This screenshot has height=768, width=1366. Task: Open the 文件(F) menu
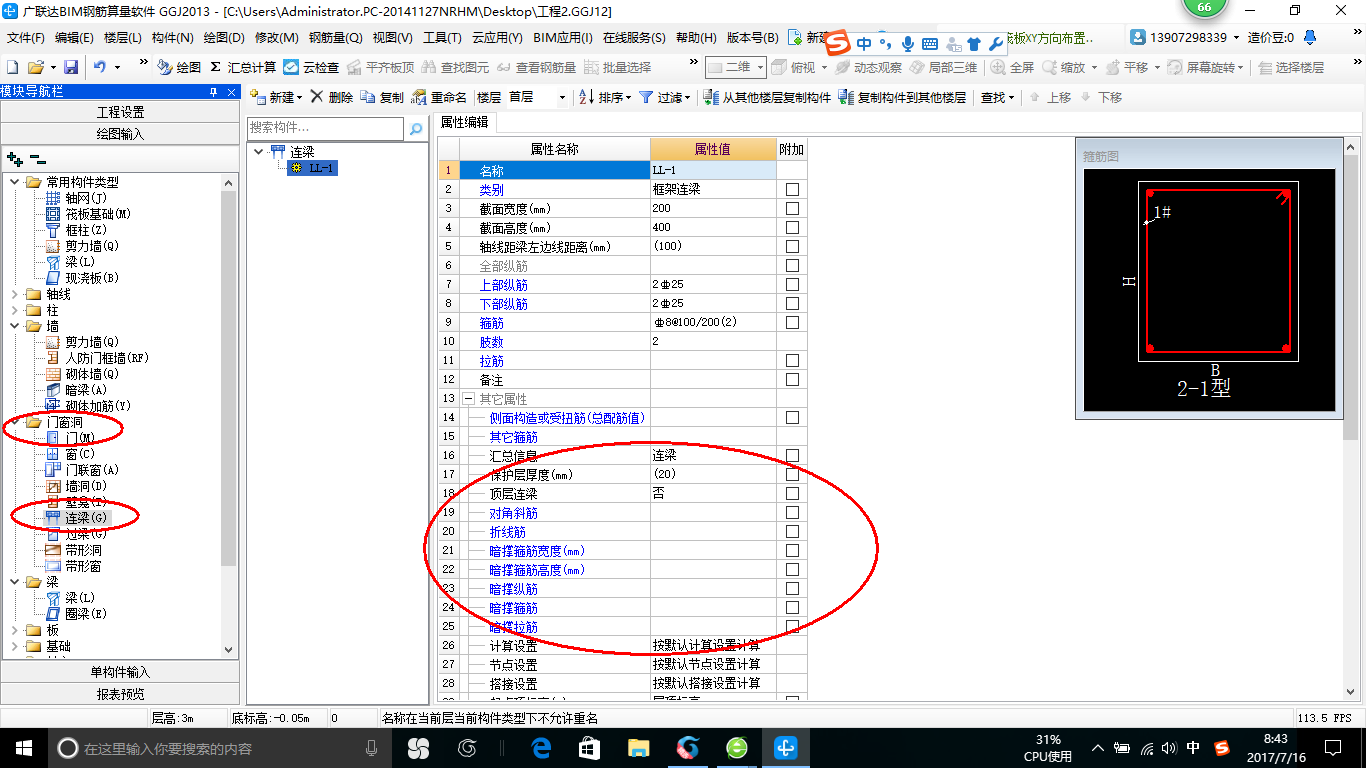26,38
